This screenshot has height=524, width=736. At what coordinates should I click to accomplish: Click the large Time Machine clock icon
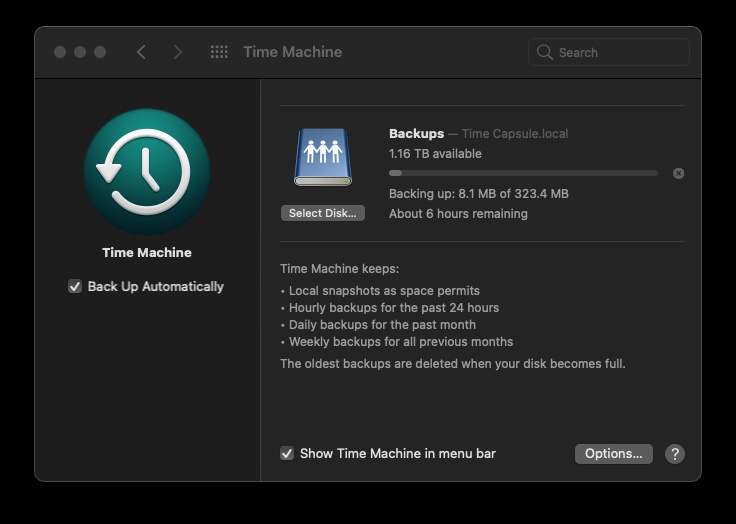(147, 172)
